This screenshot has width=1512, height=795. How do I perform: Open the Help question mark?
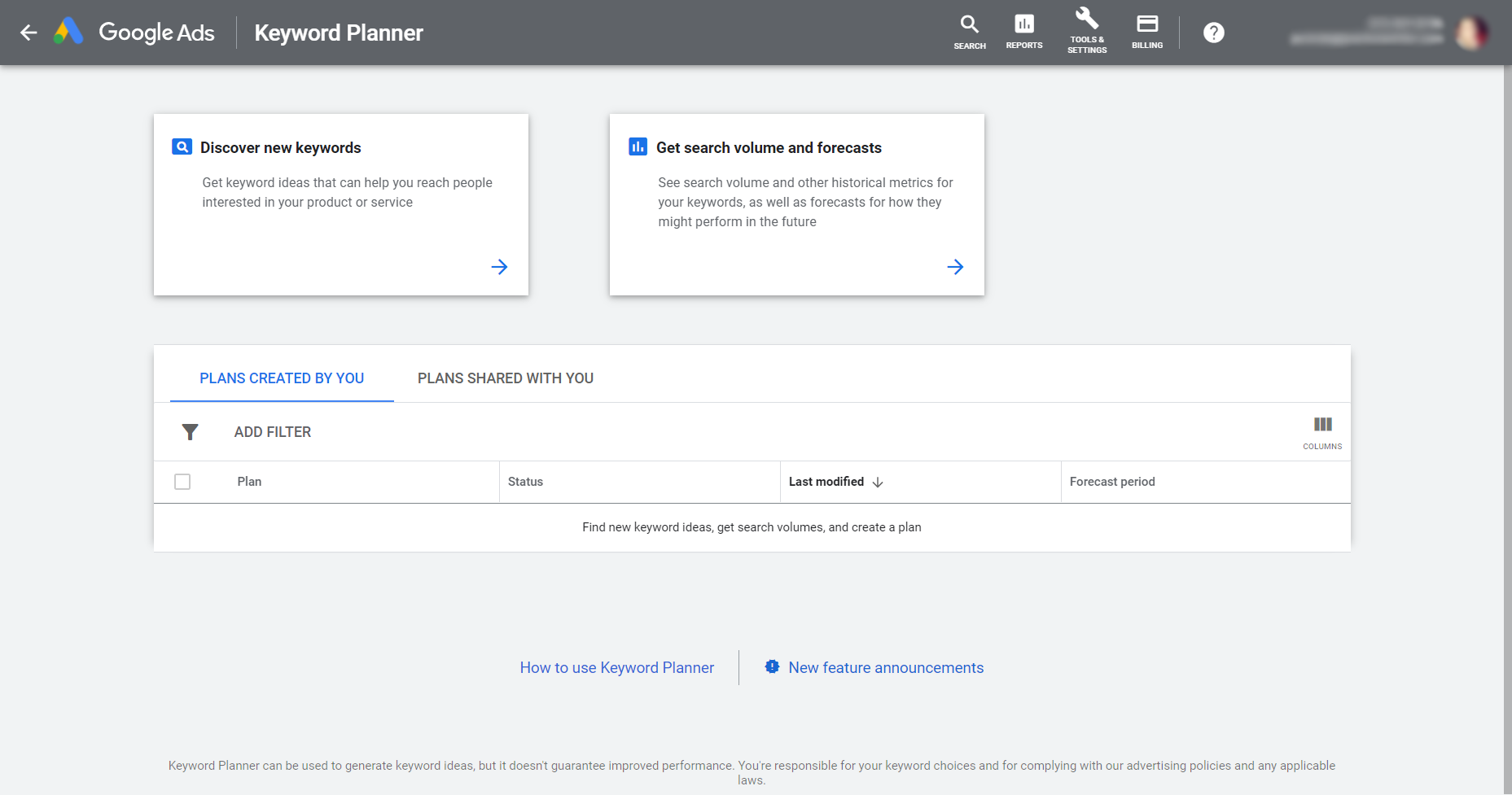click(1214, 33)
